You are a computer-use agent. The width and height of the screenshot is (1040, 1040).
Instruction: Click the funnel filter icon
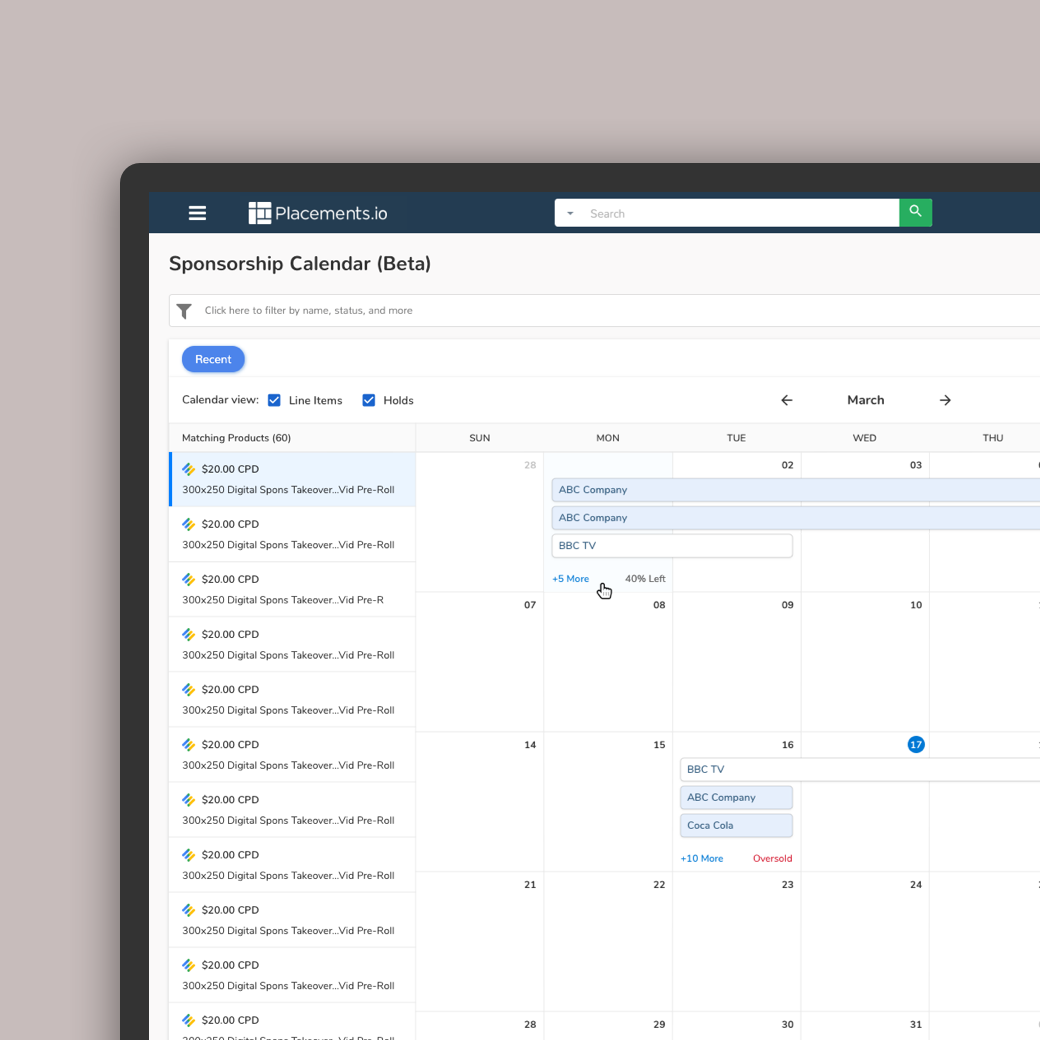click(184, 311)
